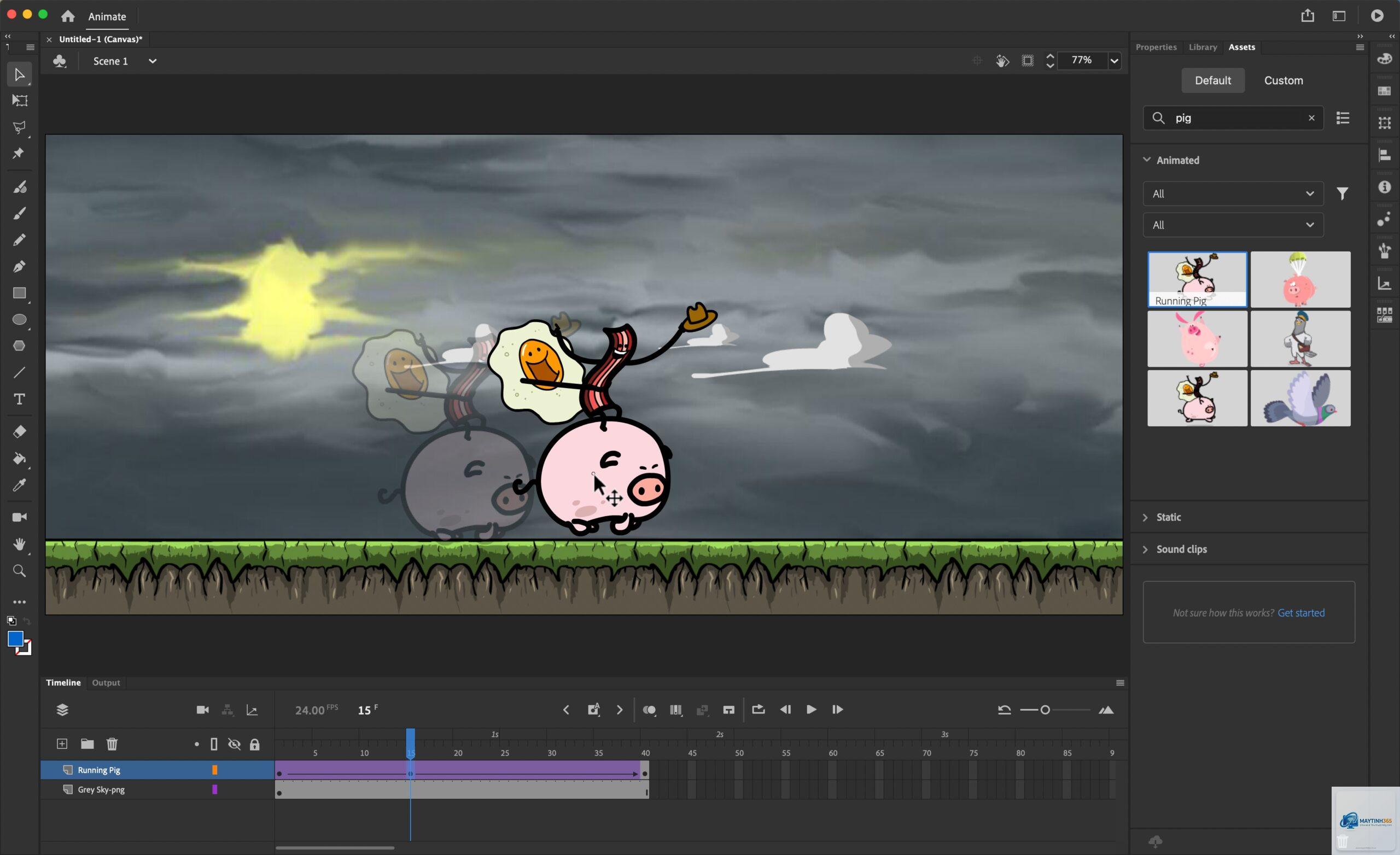Select the Eraser tool
The image size is (1400, 855).
click(x=19, y=432)
